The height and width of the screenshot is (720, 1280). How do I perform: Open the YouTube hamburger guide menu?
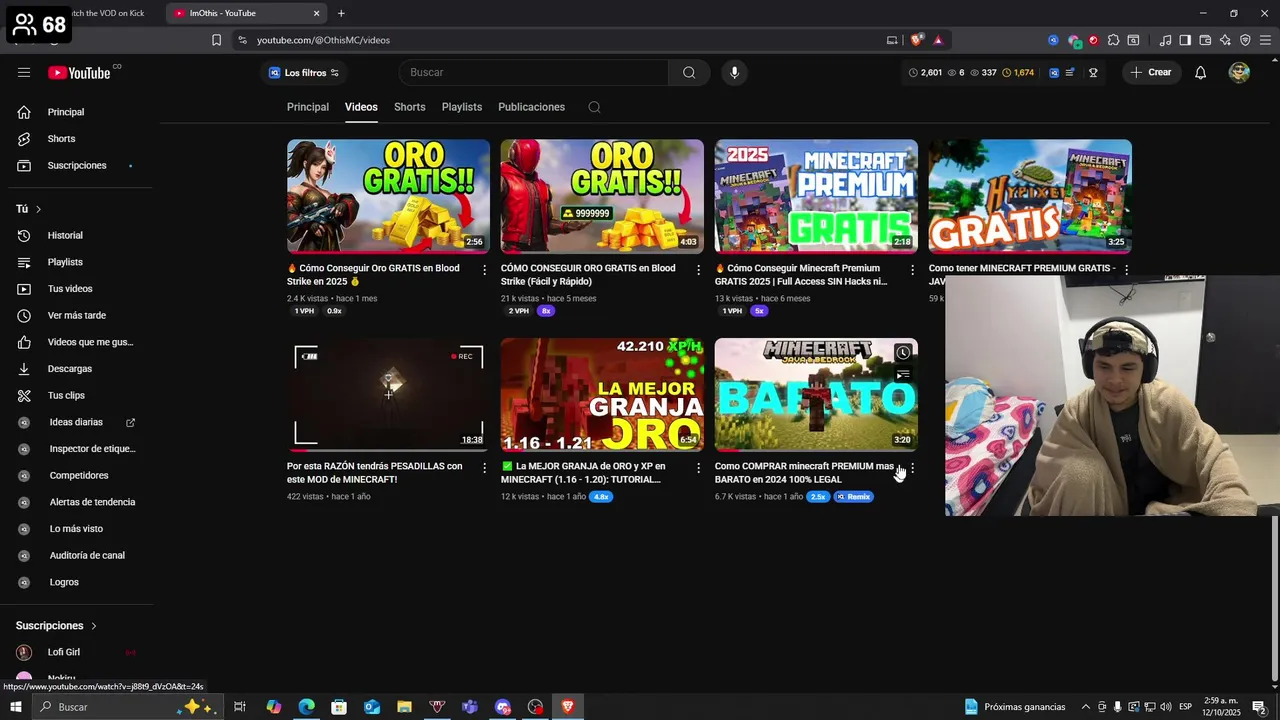point(24,72)
